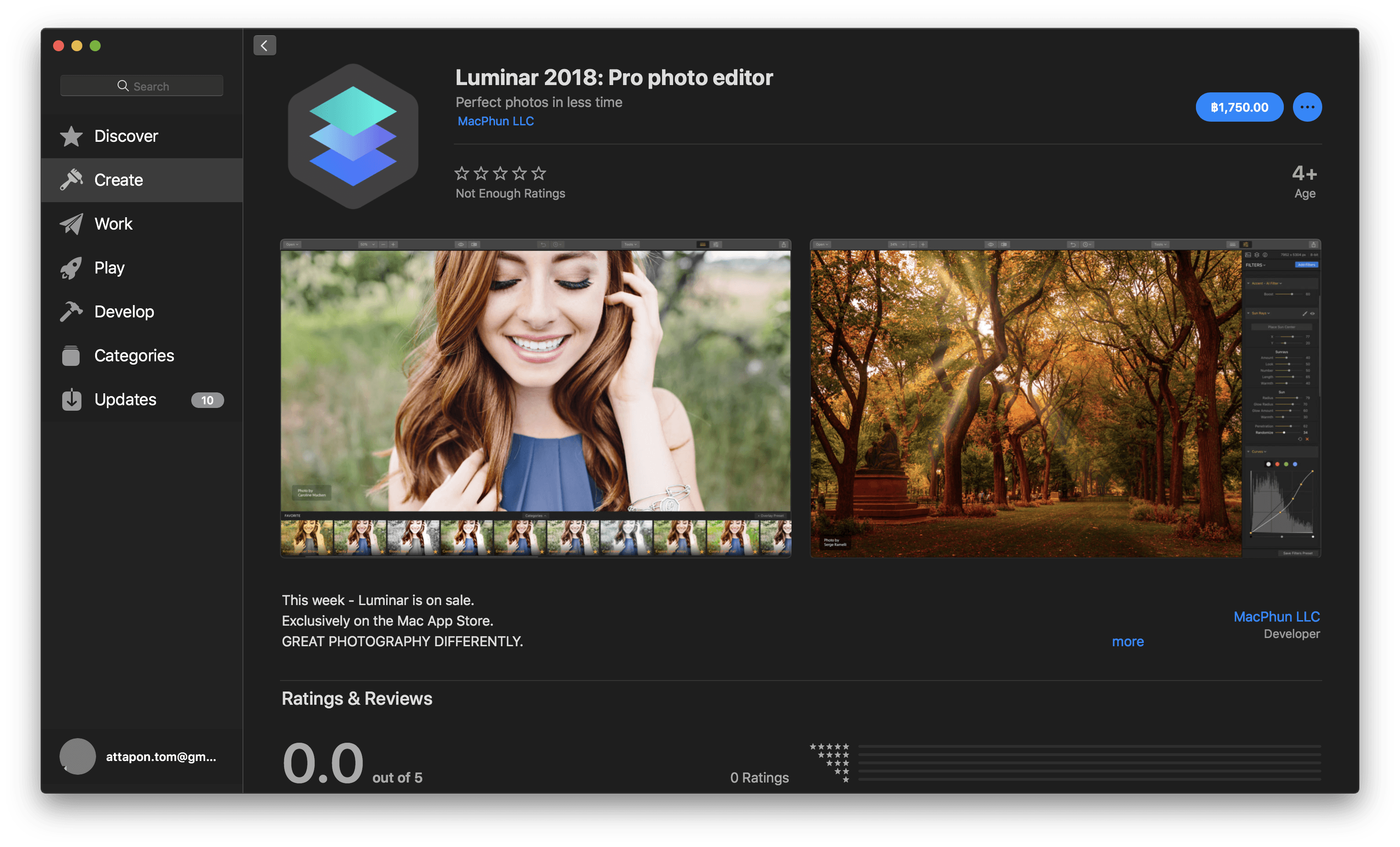1400x847 pixels.
Task: Open MacPhun LLC Developer link
Action: point(1276,616)
